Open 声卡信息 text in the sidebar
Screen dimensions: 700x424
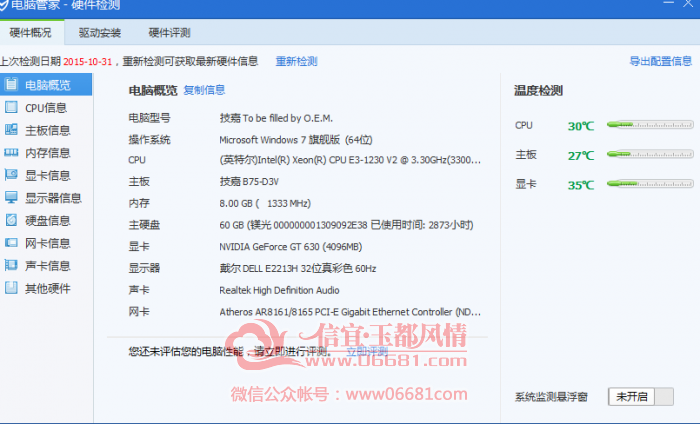coord(48,266)
